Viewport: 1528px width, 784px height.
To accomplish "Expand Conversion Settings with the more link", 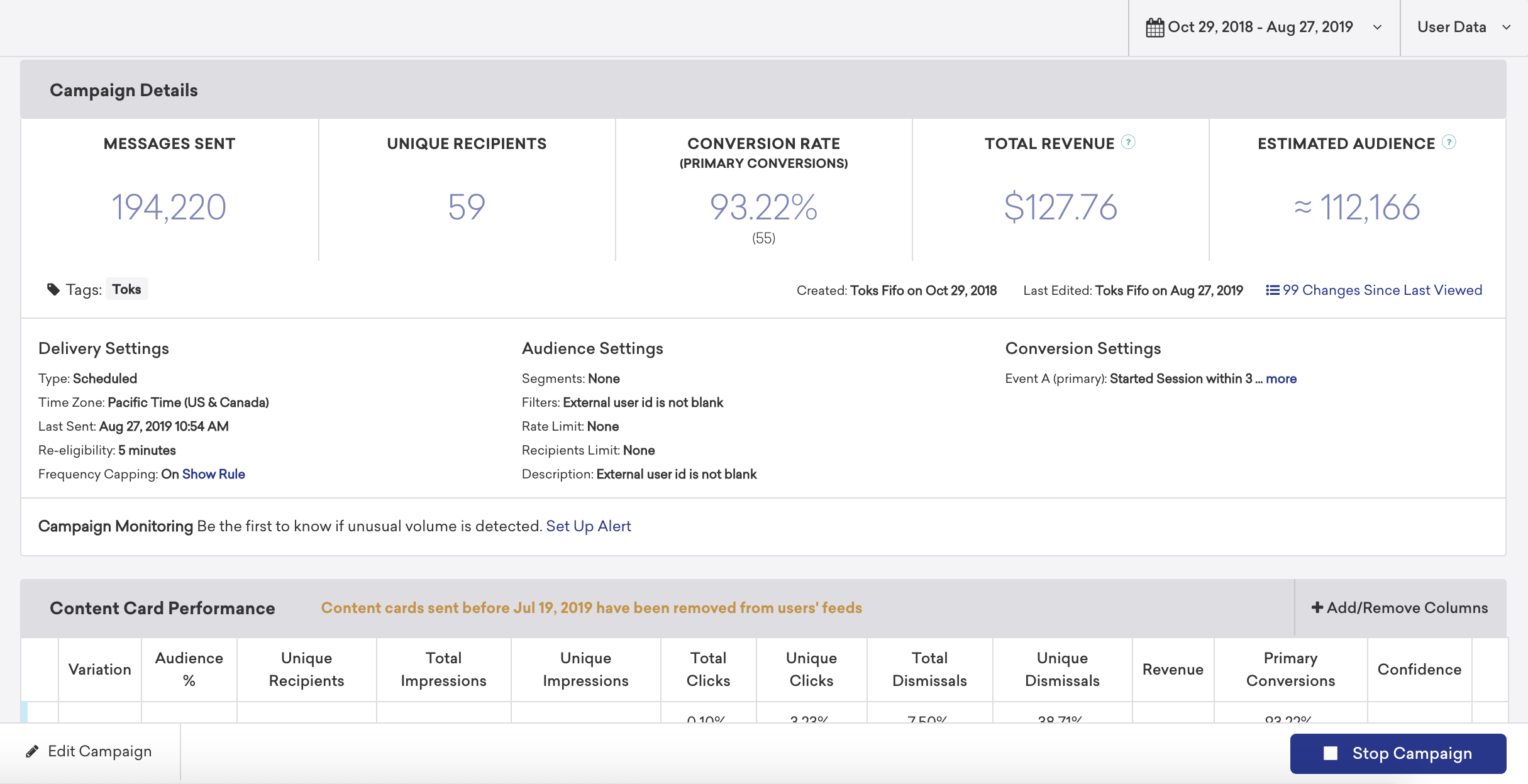I will (x=1282, y=378).
